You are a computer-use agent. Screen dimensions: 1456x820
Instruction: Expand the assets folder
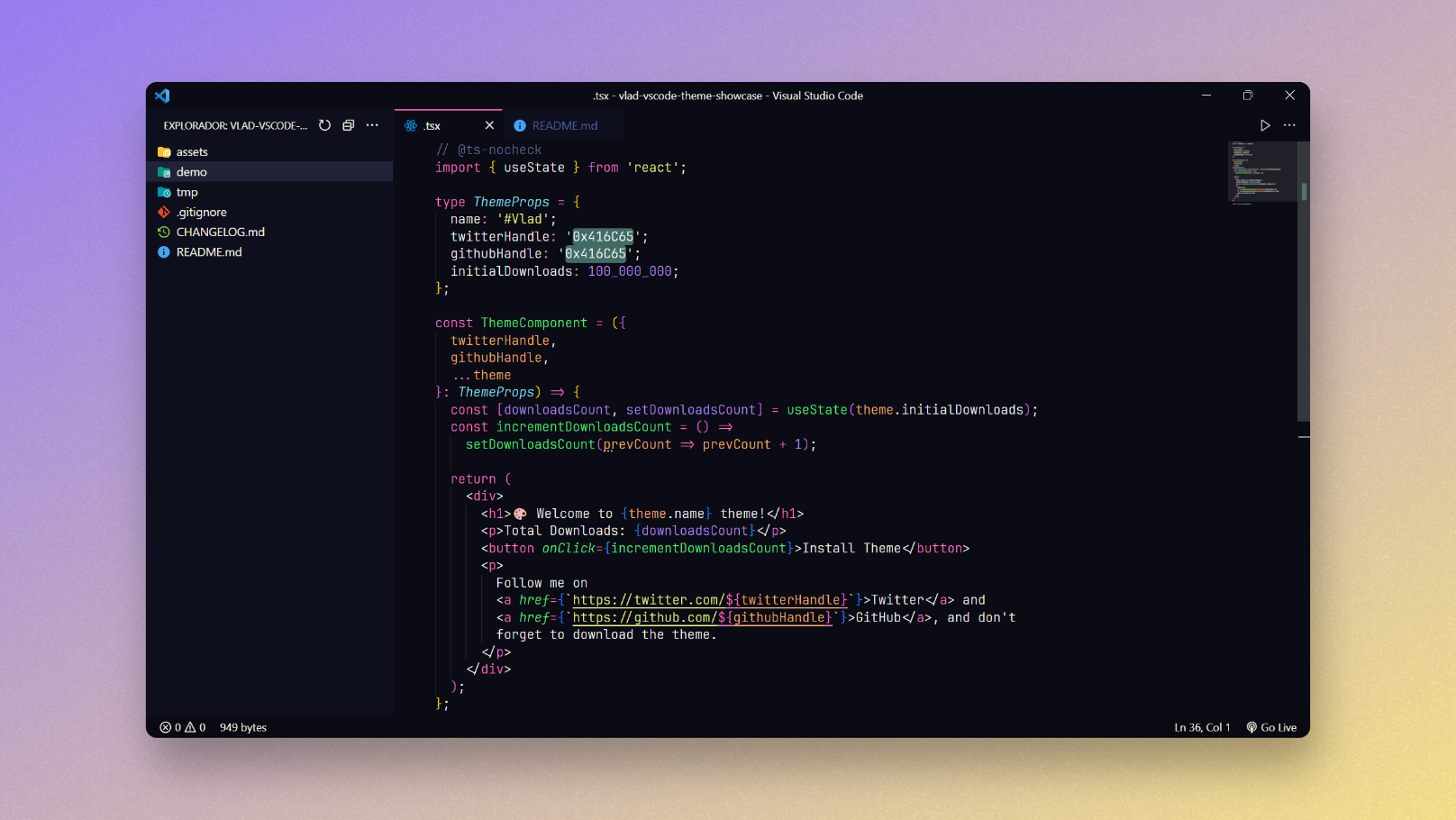click(x=270, y=151)
